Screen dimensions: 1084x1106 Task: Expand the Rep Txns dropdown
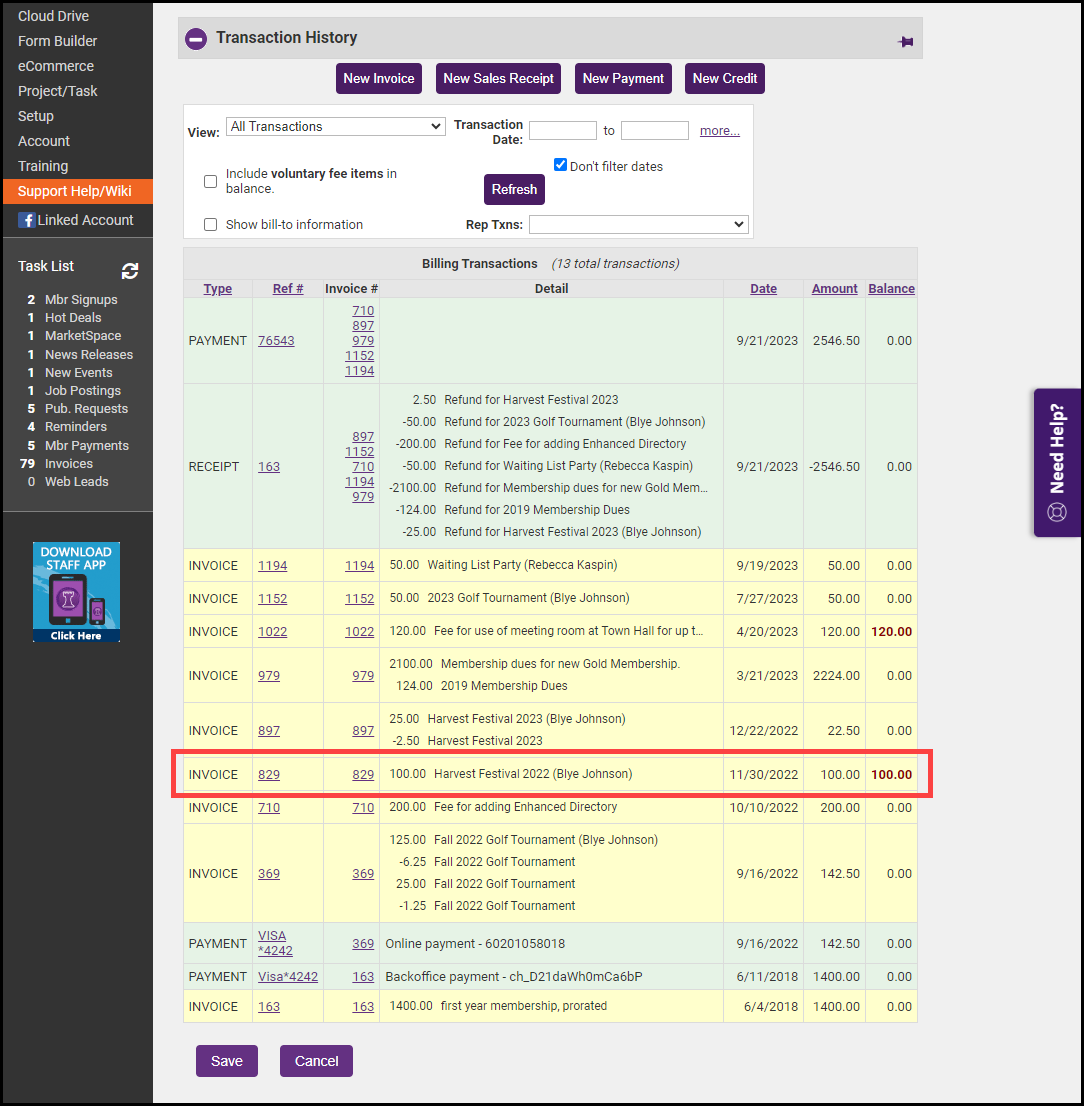pyautogui.click(x=638, y=225)
